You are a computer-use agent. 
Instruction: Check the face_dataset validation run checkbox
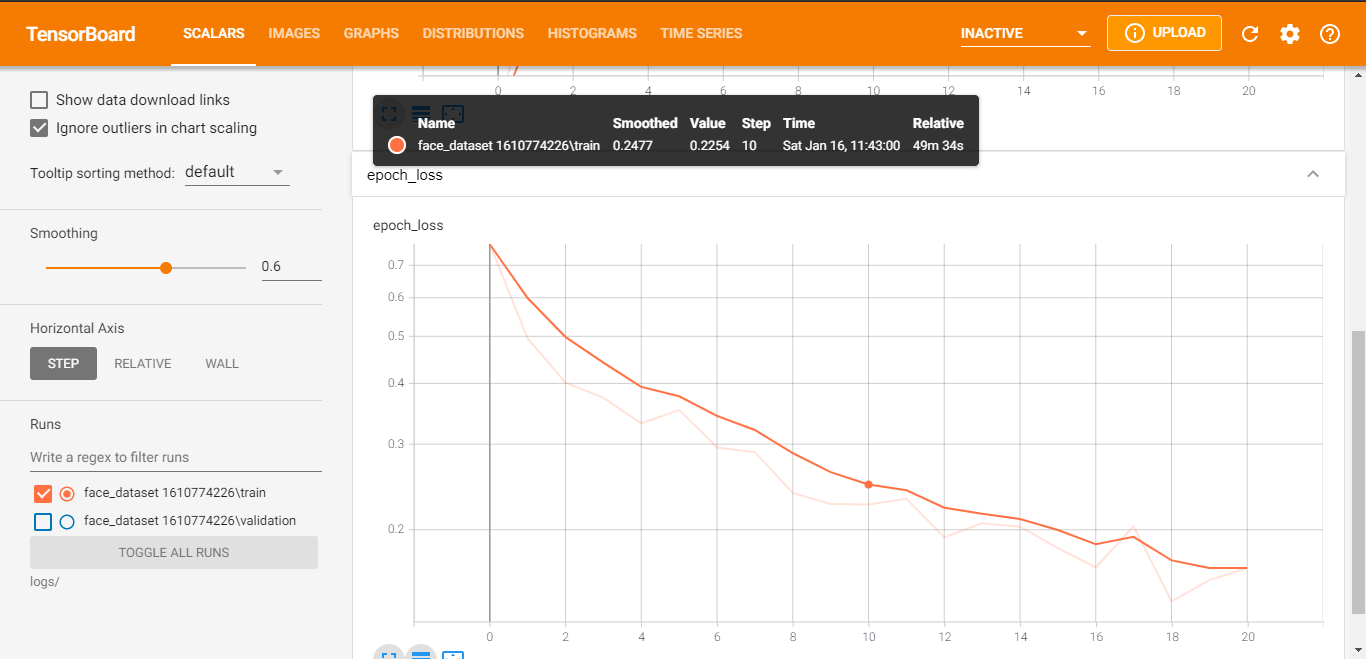pyautogui.click(x=43, y=521)
